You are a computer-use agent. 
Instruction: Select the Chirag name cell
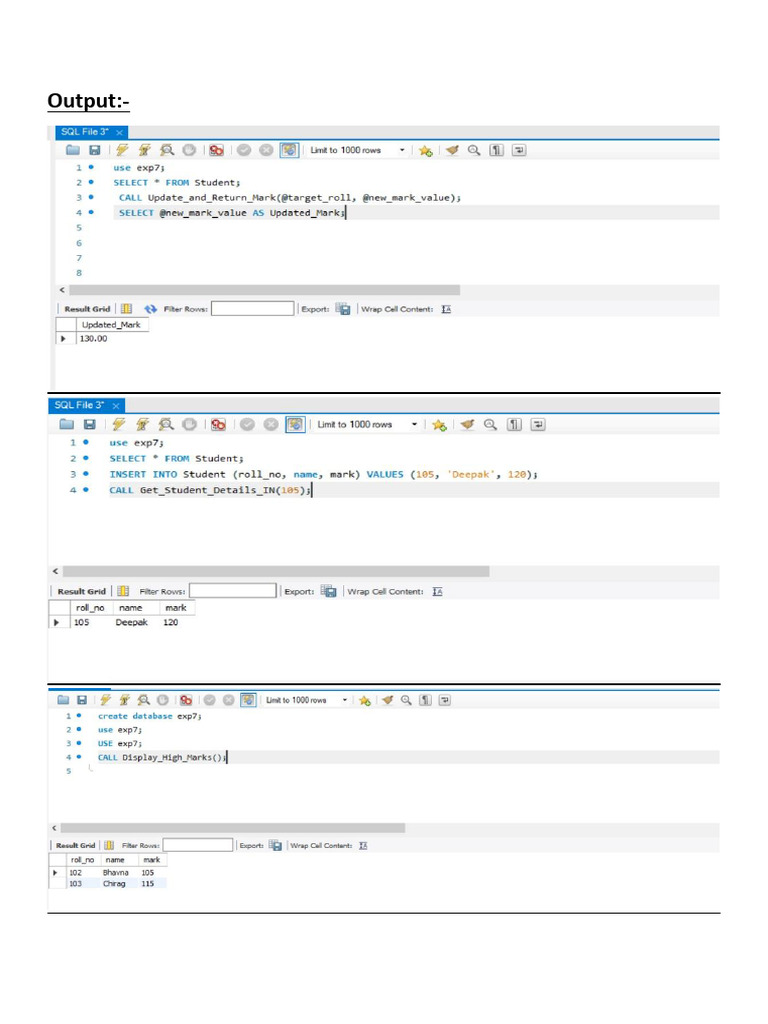point(114,884)
